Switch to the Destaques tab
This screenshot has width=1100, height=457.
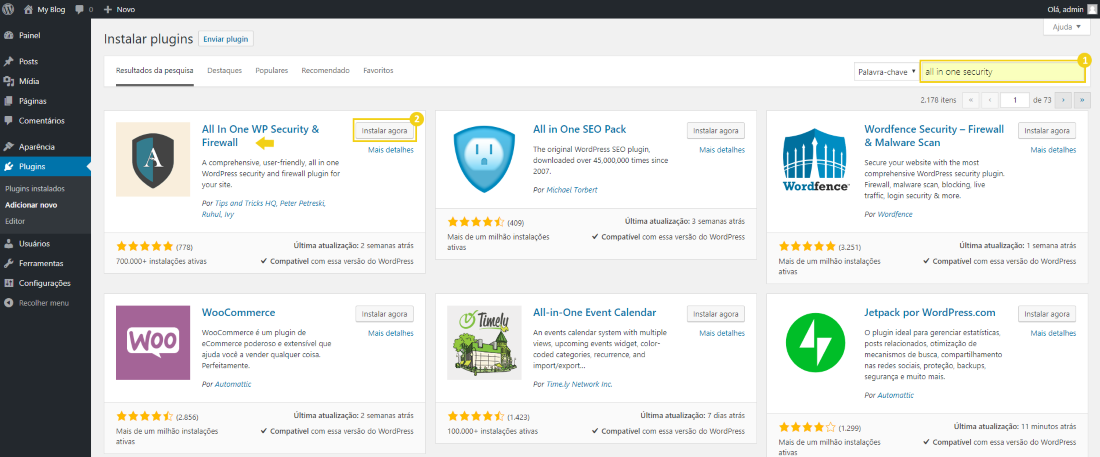224,71
